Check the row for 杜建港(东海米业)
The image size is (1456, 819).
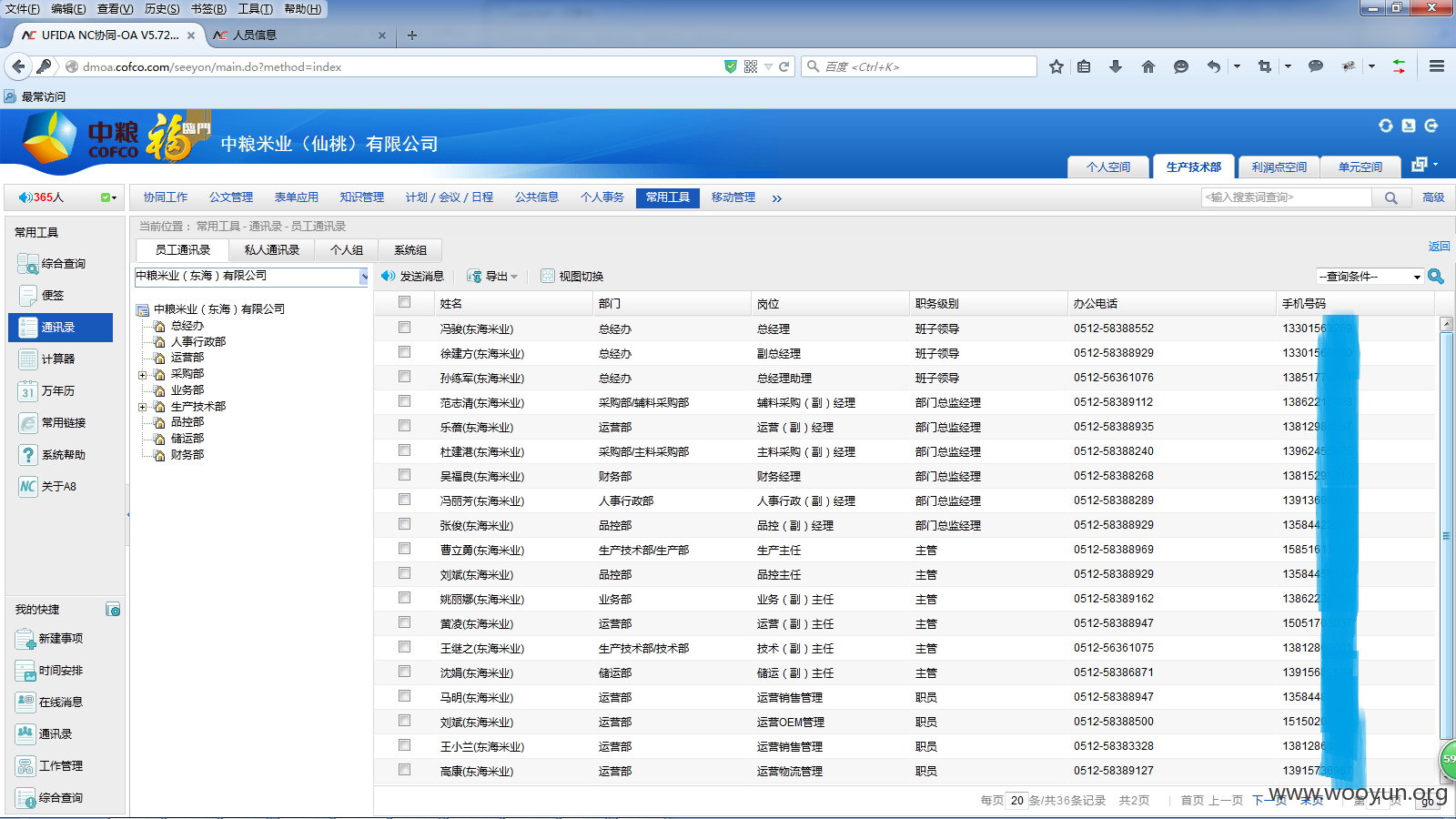click(404, 450)
